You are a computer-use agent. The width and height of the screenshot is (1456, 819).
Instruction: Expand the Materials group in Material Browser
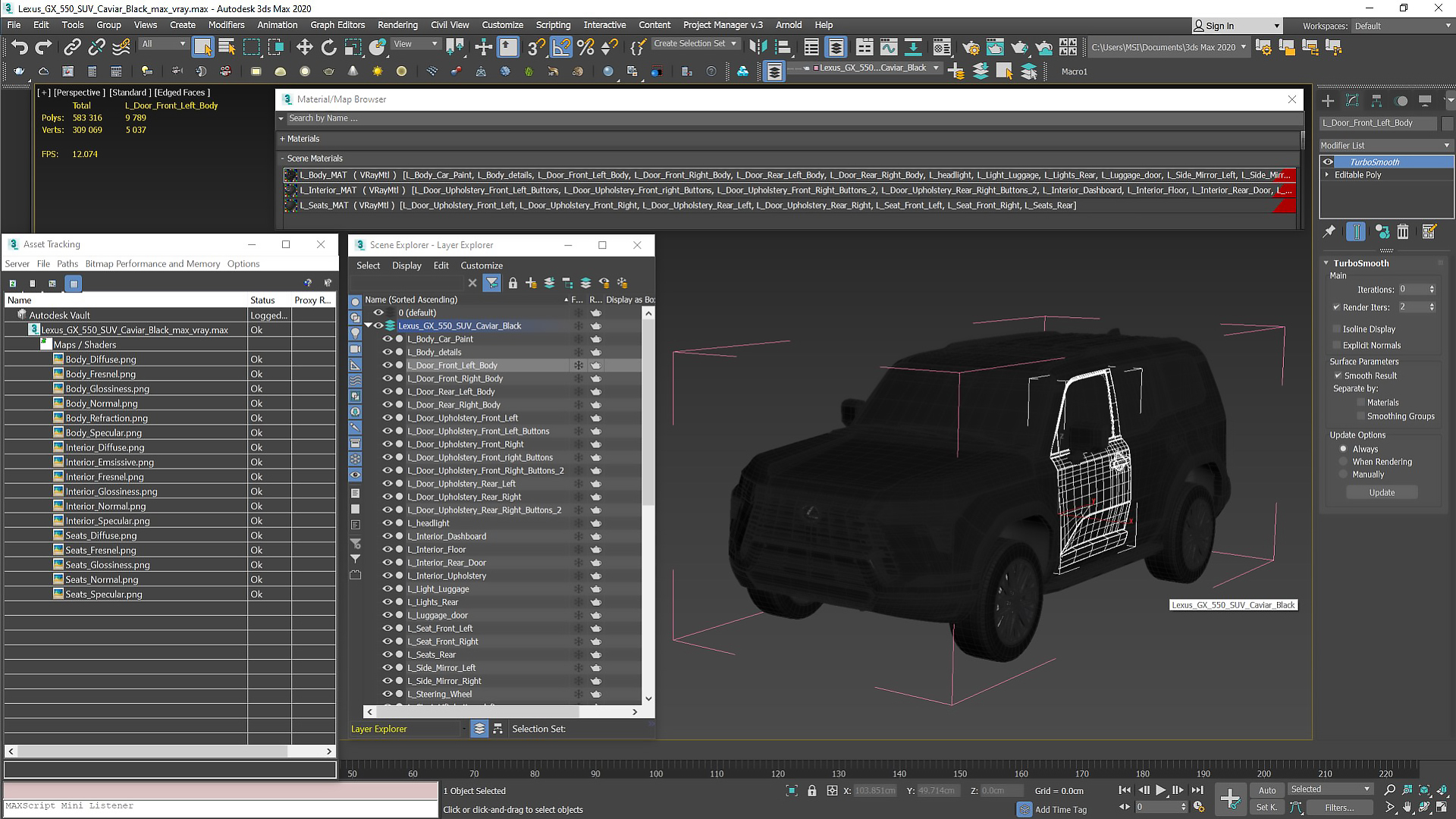coord(282,139)
